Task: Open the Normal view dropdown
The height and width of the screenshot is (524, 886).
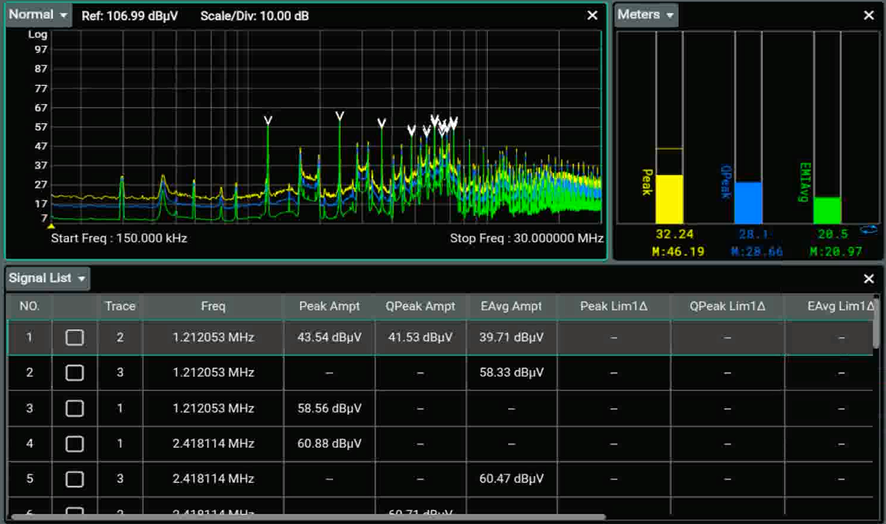Action: (x=38, y=15)
